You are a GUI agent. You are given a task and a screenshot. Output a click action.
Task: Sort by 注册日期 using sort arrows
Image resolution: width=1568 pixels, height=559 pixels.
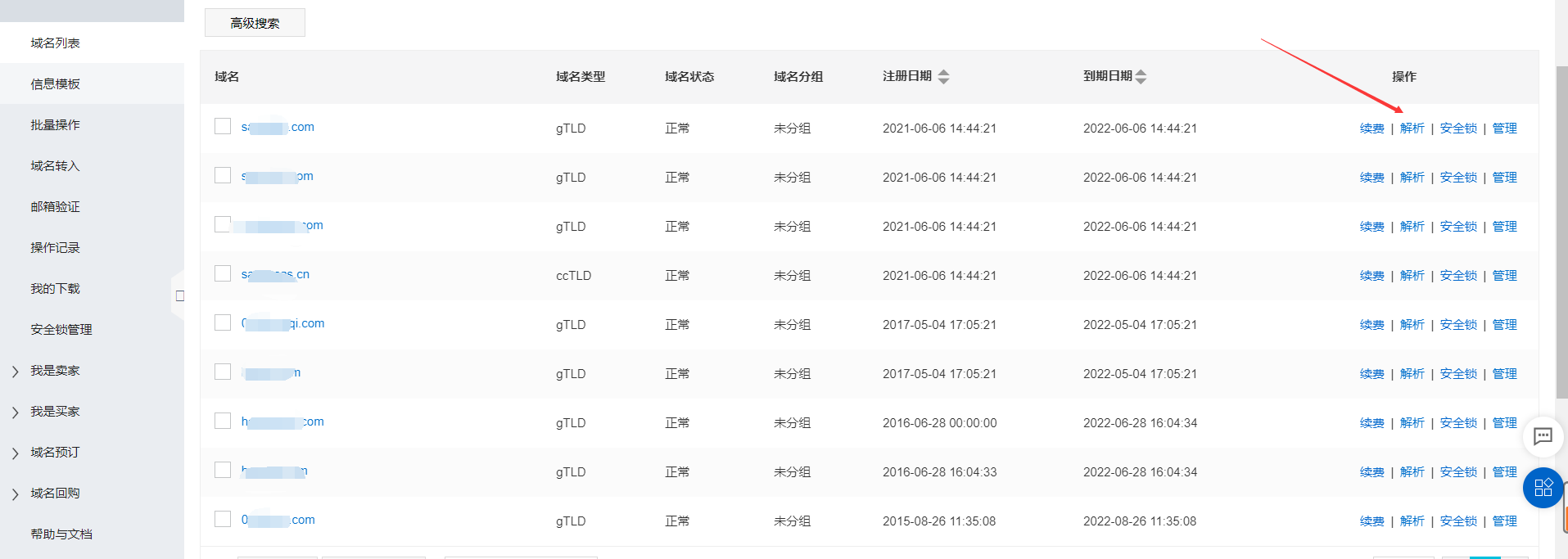pos(943,76)
